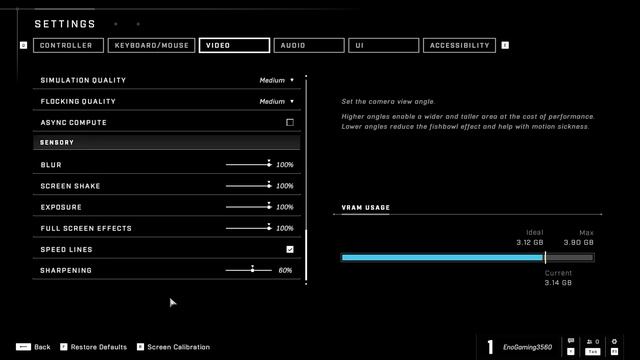Click the settings list vertical scrollbar

pyautogui.click(x=306, y=180)
